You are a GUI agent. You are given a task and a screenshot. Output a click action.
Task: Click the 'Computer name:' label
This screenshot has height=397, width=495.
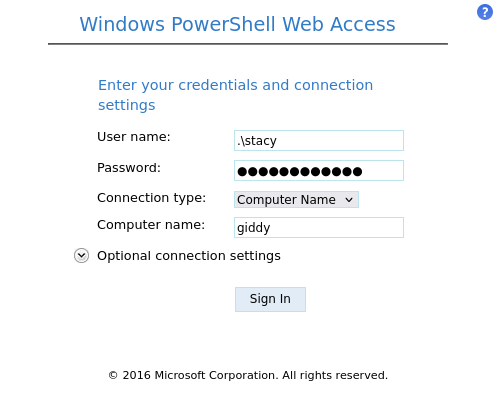[151, 225]
